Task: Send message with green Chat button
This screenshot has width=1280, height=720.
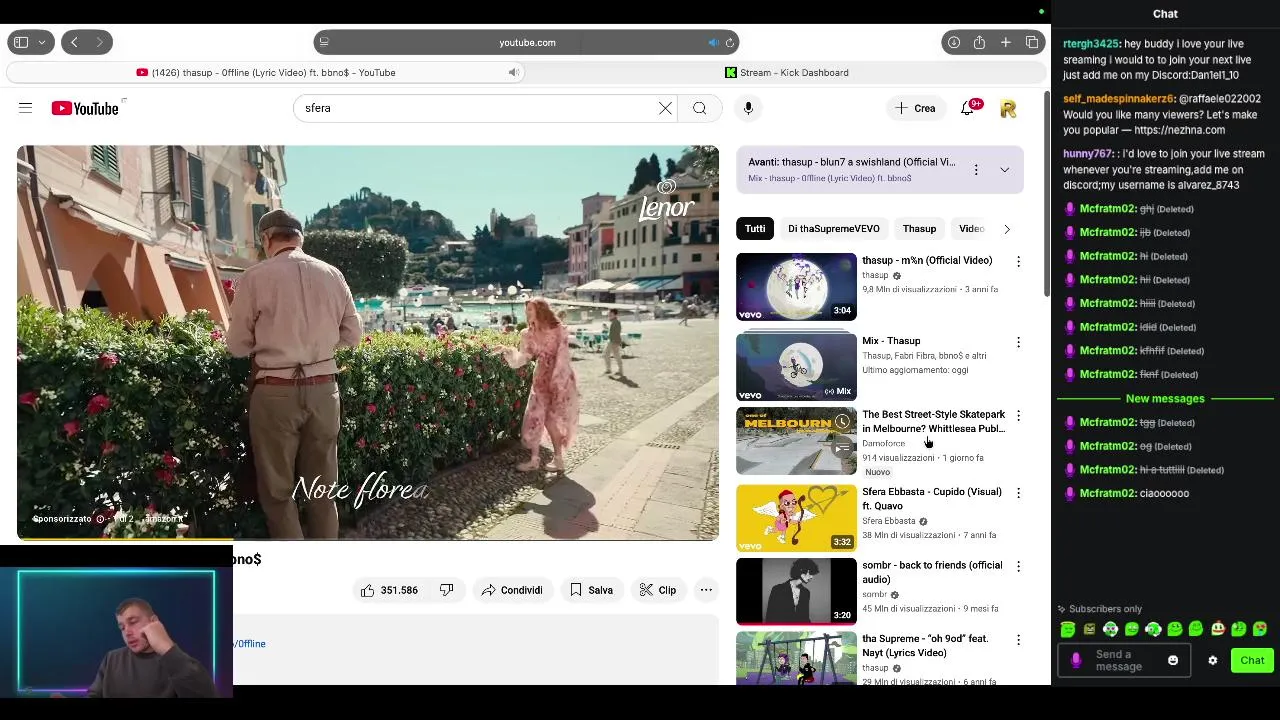Action: pos(1252,660)
